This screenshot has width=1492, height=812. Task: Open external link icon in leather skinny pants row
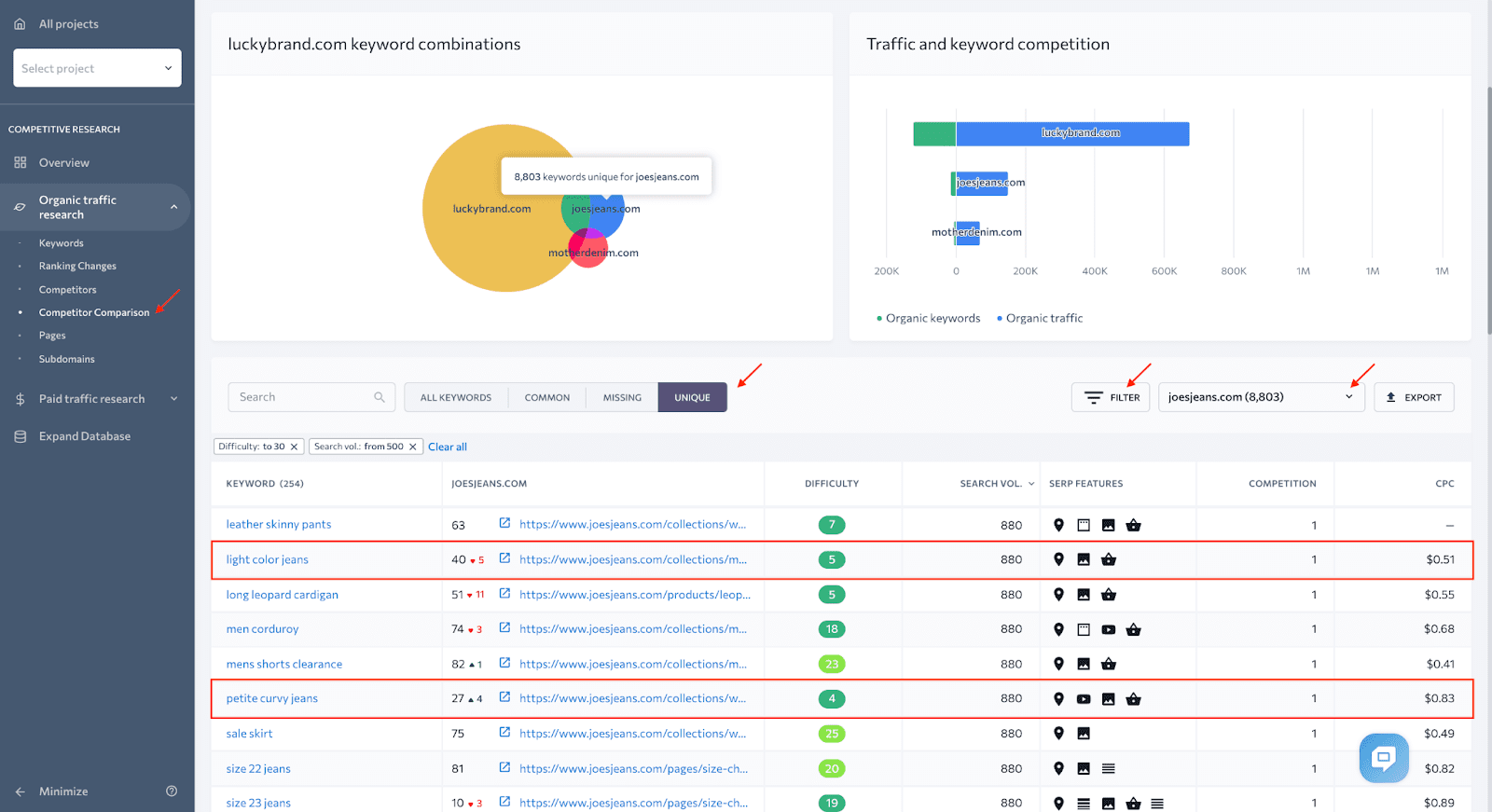click(x=504, y=524)
